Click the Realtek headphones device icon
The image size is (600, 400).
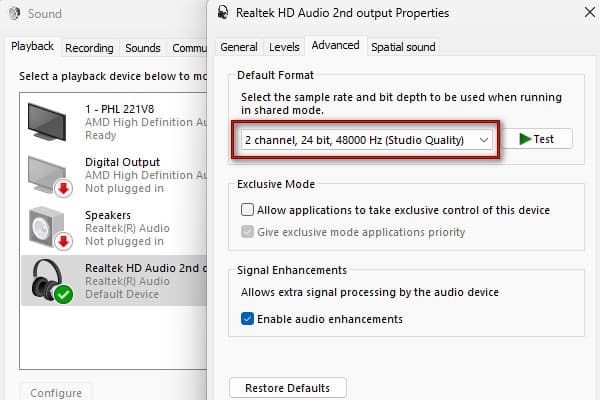(52, 281)
